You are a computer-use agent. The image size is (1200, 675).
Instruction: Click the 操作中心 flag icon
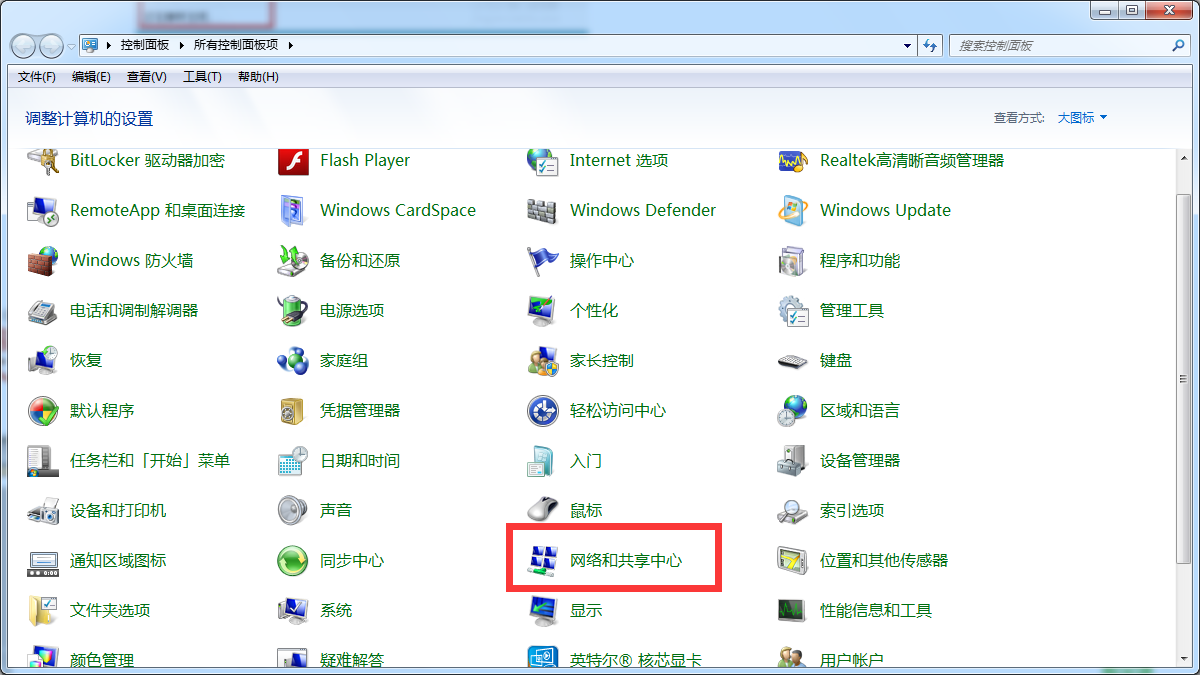(x=542, y=261)
